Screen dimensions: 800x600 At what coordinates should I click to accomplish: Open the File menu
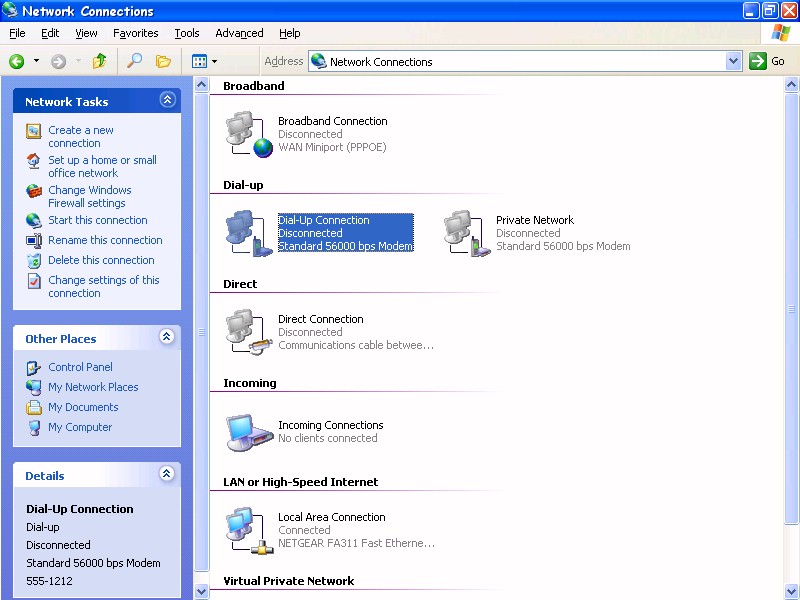coord(17,33)
